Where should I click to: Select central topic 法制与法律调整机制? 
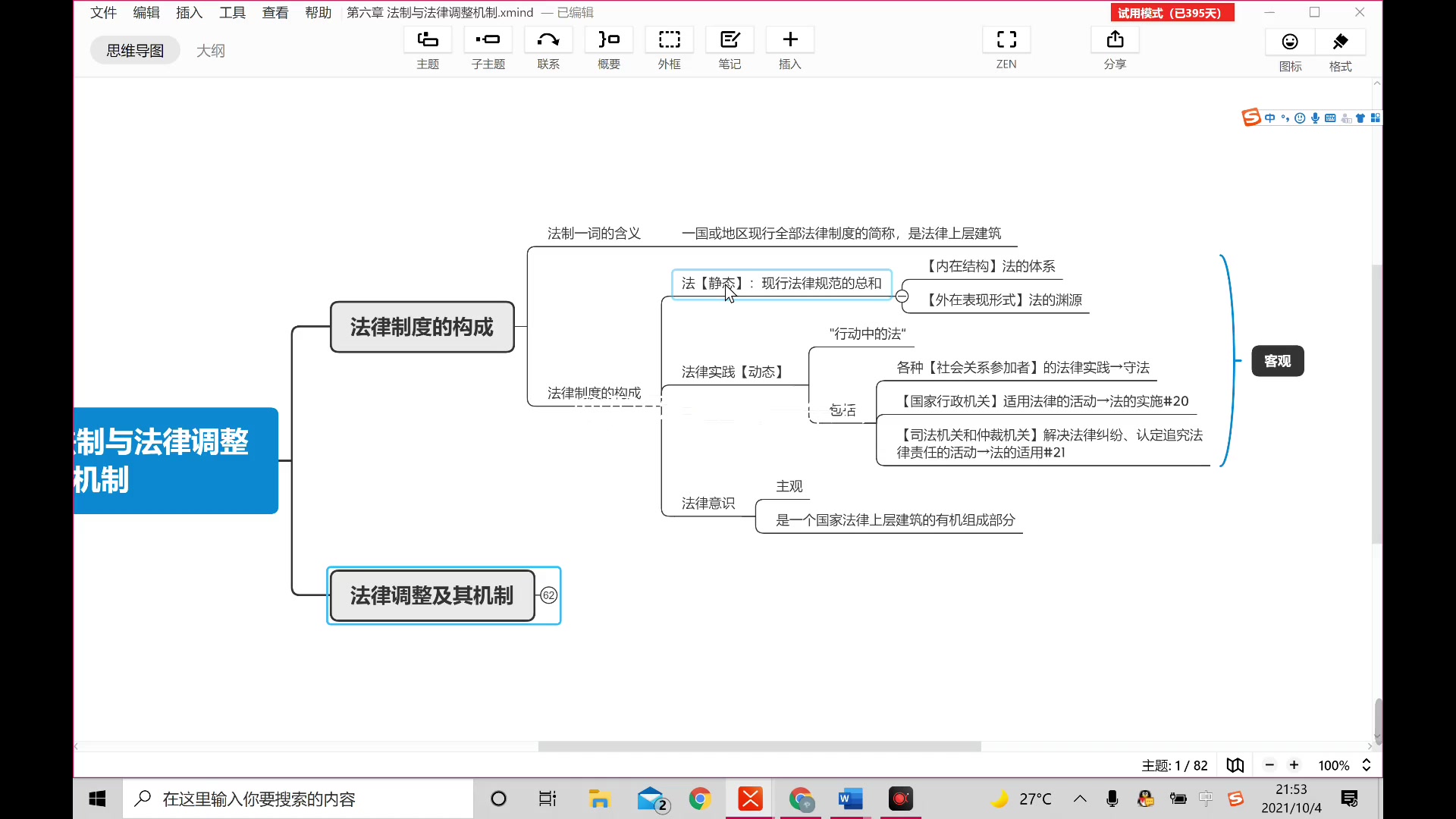(176, 460)
